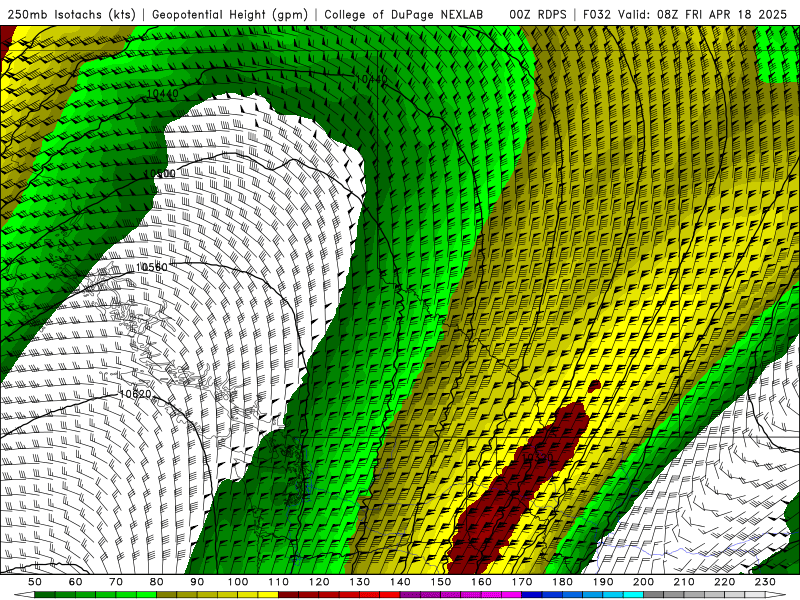Image resolution: width=800 pixels, height=600 pixels.
Task: Click the 10440 contour label nearest the 10500 label
Action: coord(163,93)
